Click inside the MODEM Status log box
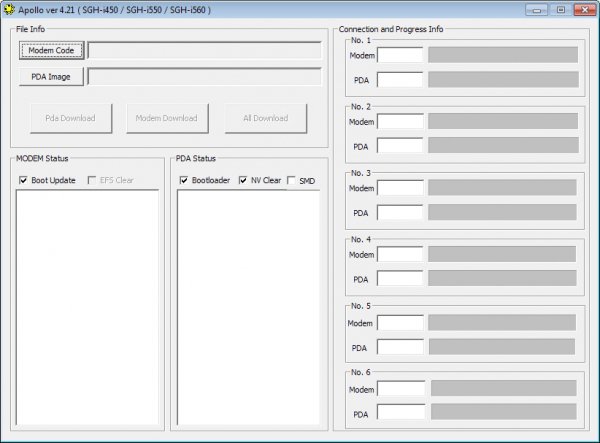The height and width of the screenshot is (443, 600). tap(87, 307)
